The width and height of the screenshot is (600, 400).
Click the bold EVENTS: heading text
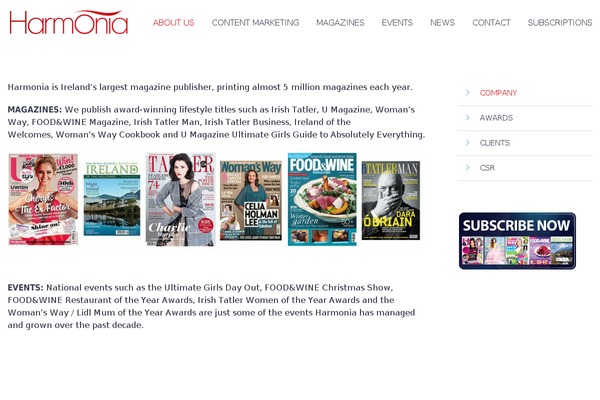tap(25, 287)
